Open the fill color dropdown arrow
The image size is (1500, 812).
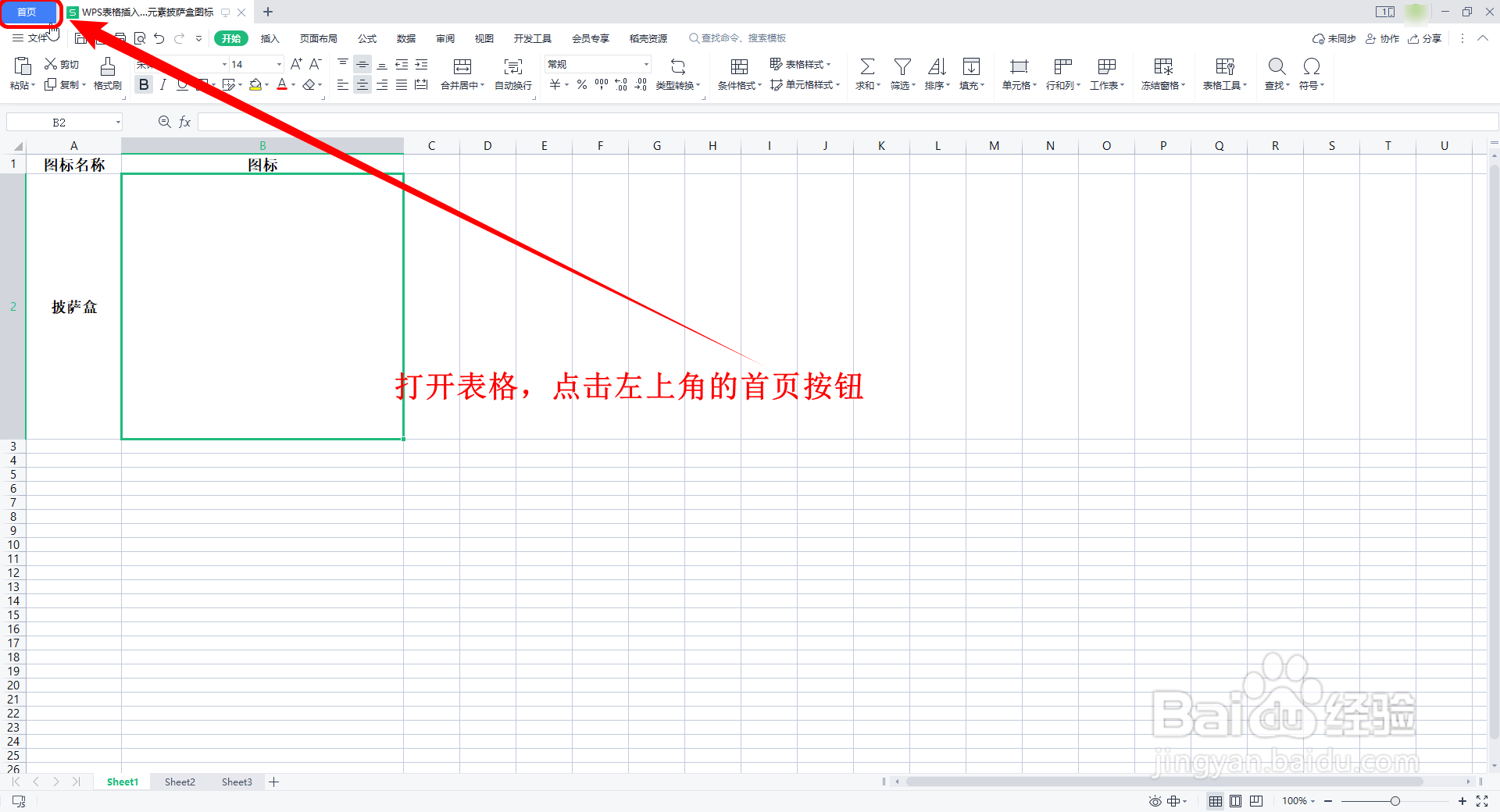point(266,84)
